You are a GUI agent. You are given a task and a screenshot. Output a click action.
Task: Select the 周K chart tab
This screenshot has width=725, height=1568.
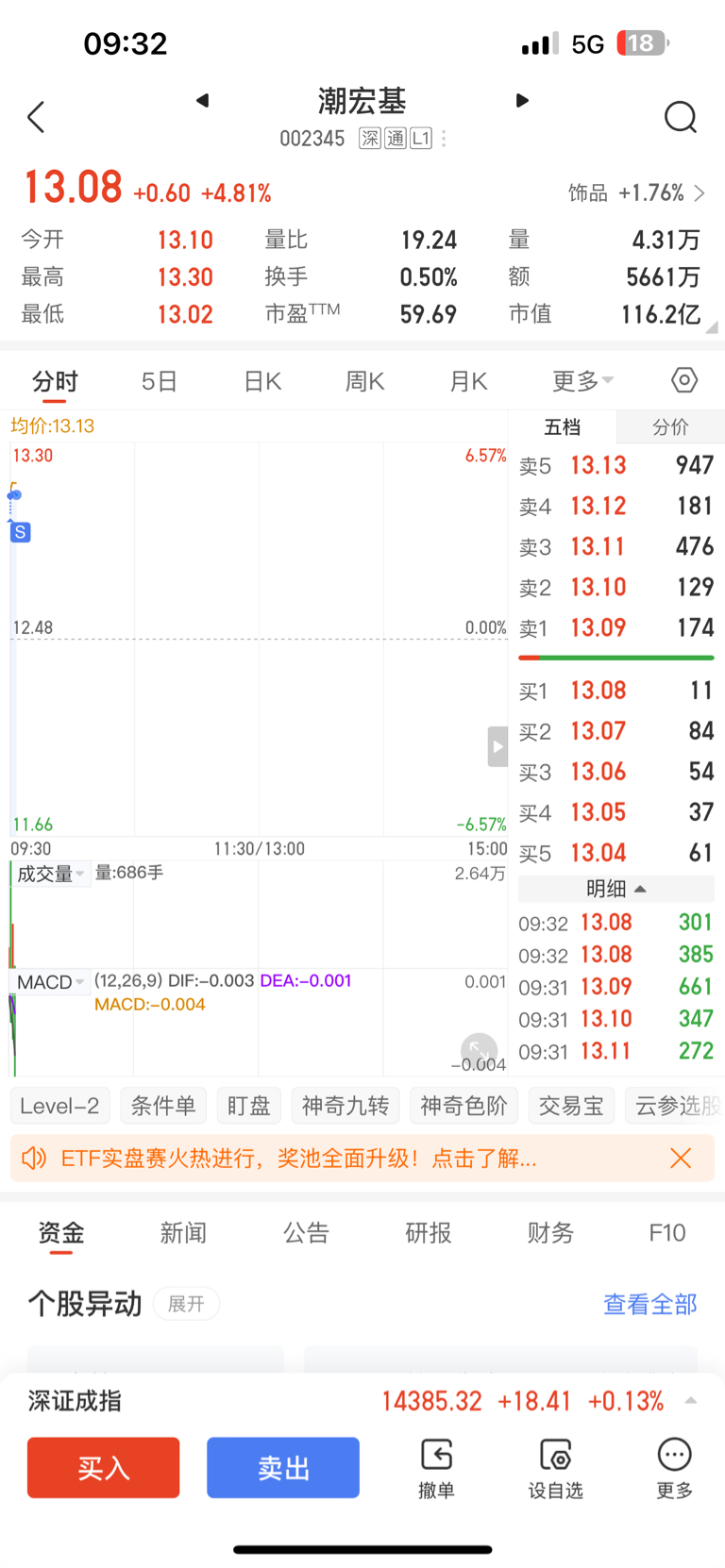point(364,381)
